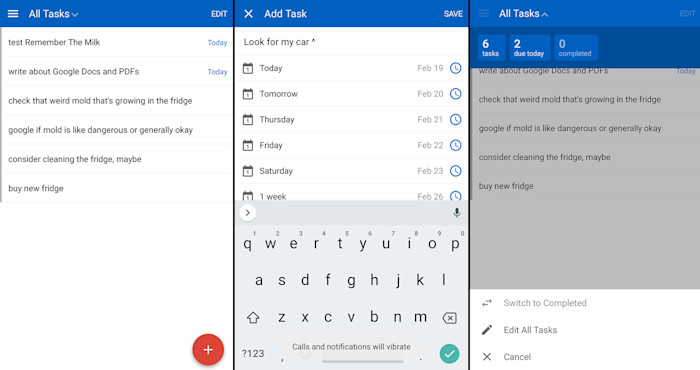Image resolution: width=700 pixels, height=370 pixels.
Task: Tap the keyboard backspace delete key
Action: [449, 318]
